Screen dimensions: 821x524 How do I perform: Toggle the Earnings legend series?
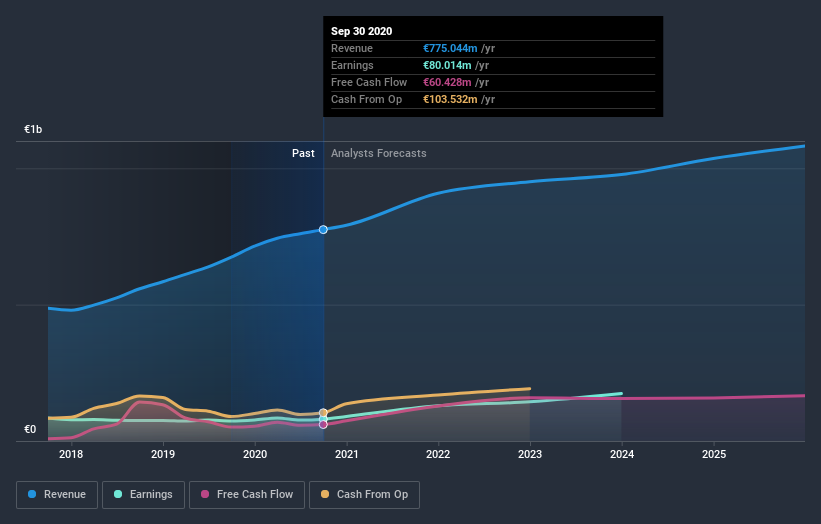[143, 495]
